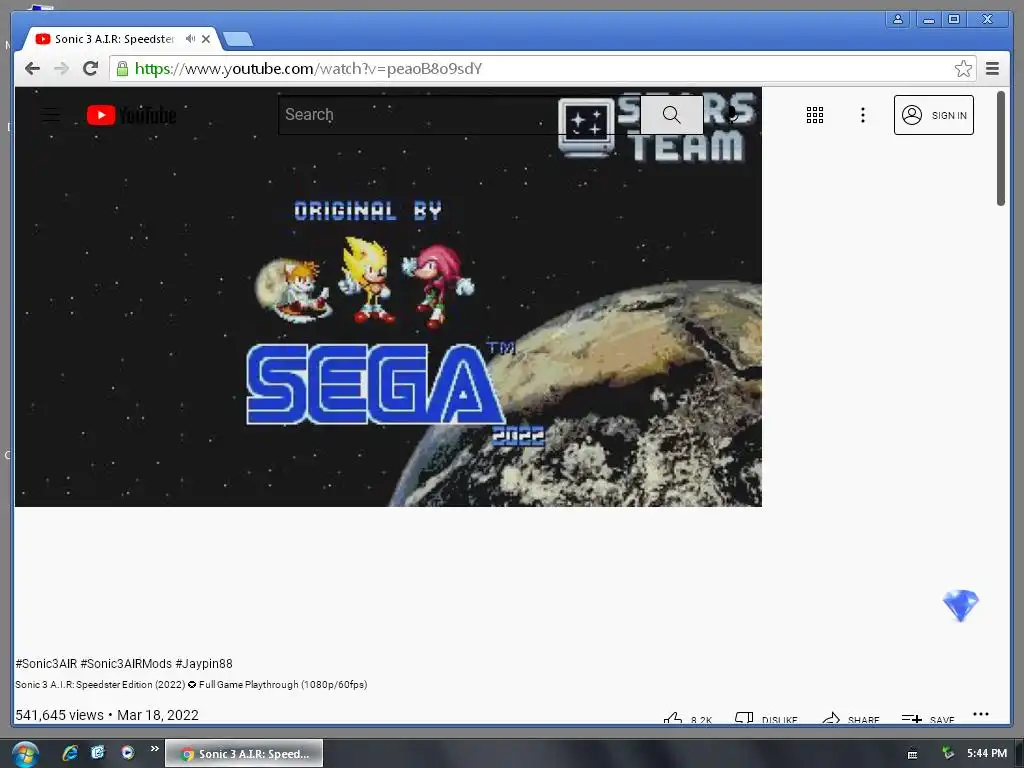Open the #Sonic3AIR hashtag link
The height and width of the screenshot is (768, 1024).
46,664
